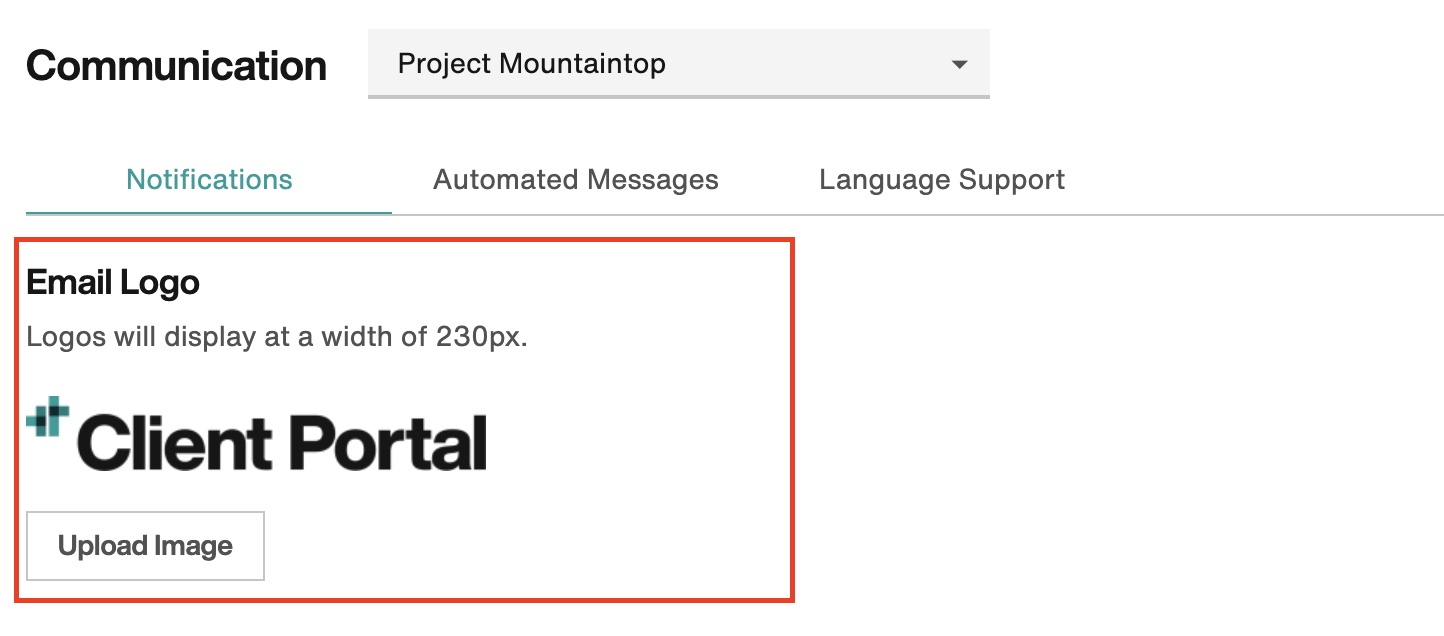Click the word Support in Language Support tab
1444x636 pixels.
click(x=1012, y=180)
